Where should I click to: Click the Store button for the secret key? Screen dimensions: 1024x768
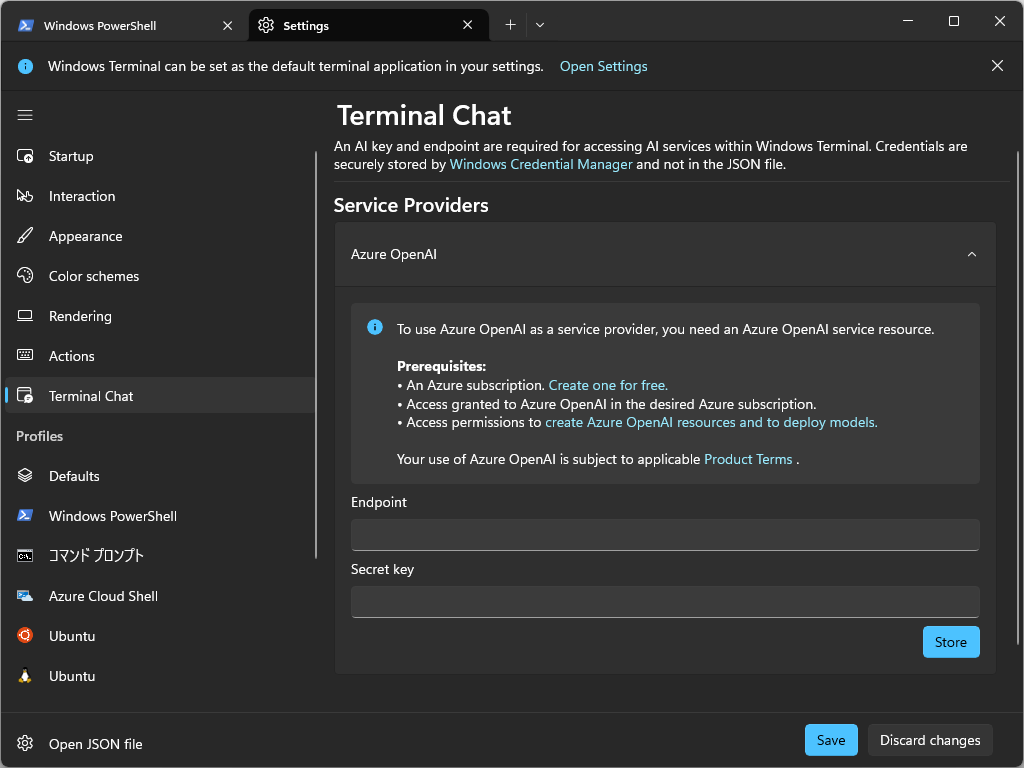[x=950, y=642]
